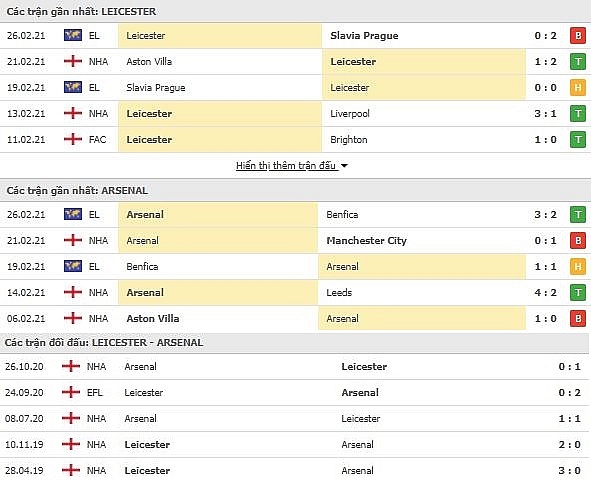Image resolution: width=591 pixels, height=487 pixels.
Task: Click Europa League icon on Arsenal vs Benfica row
Action: pyautogui.click(x=73, y=214)
